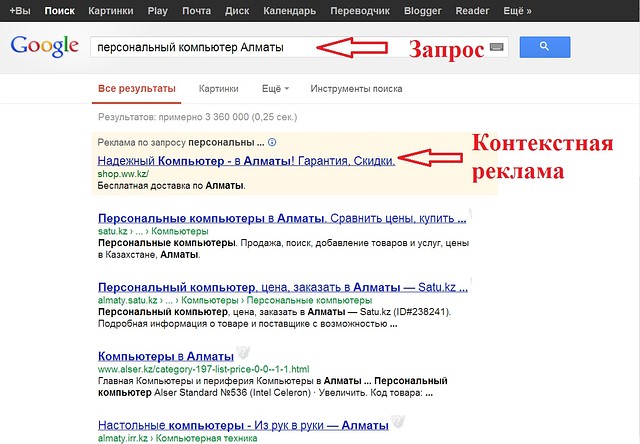Click the ad info icon next to Реклама
The image size is (640, 444).
pyautogui.click(x=272, y=142)
